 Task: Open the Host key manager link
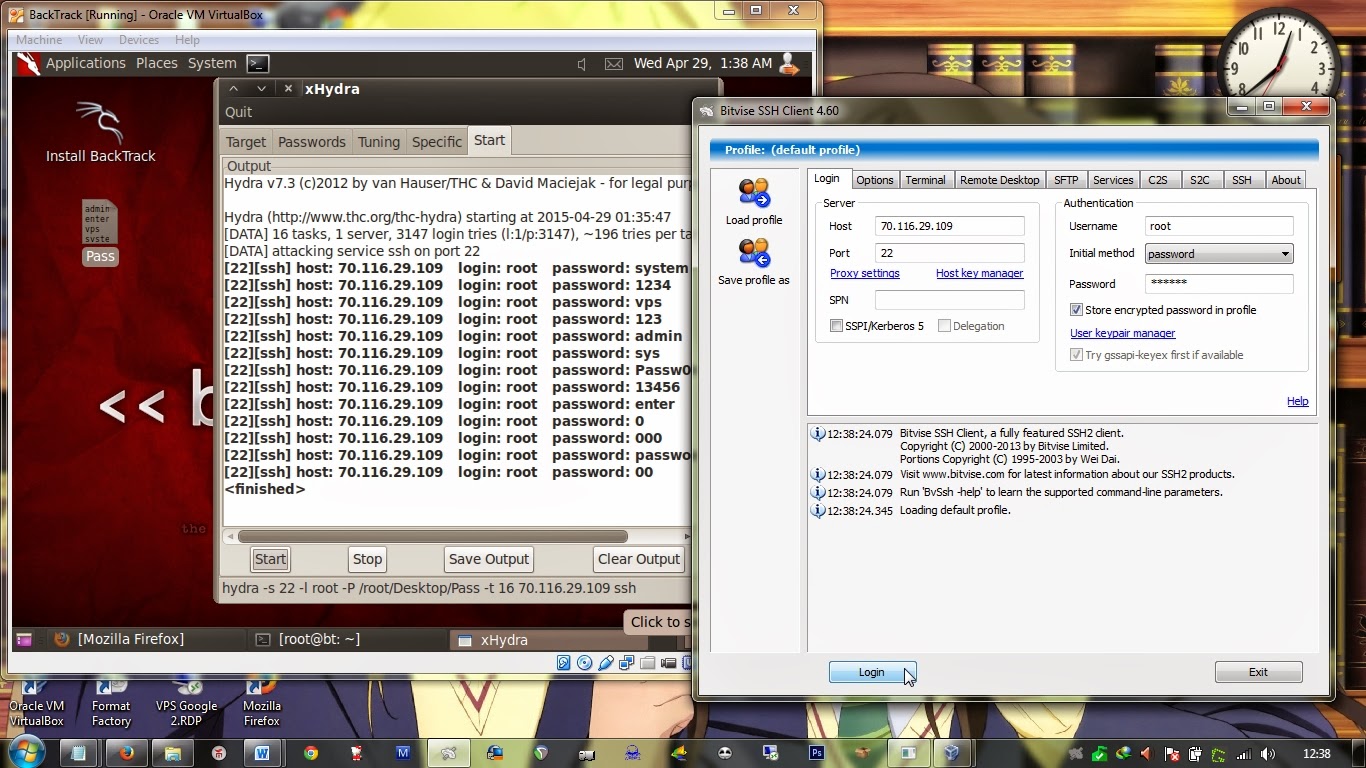click(979, 273)
